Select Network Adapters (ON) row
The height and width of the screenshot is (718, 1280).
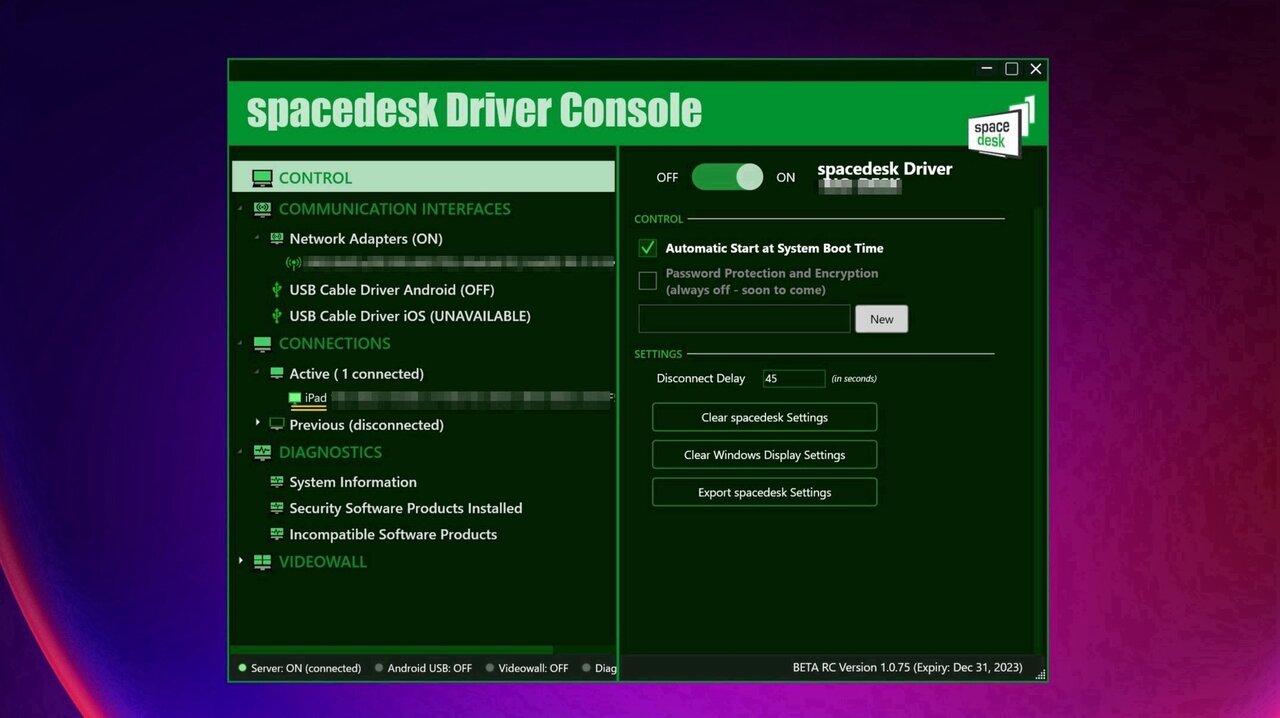[x=366, y=239]
